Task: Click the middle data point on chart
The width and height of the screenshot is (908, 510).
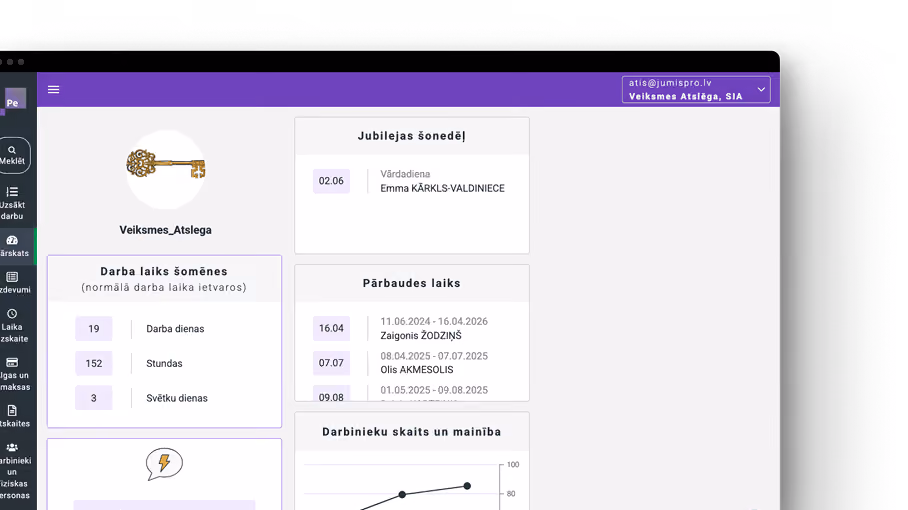Action: (x=402, y=494)
